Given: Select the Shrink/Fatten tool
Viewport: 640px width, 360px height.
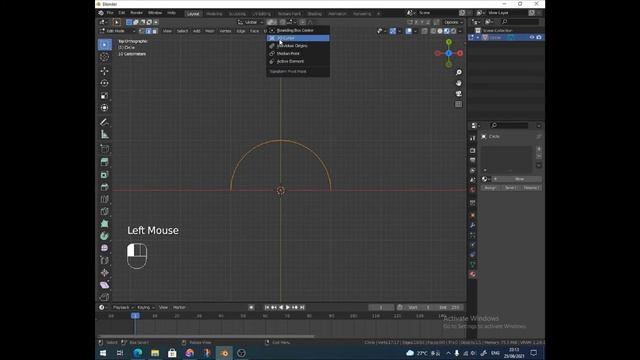Looking at the screenshot, I should point(104,273).
